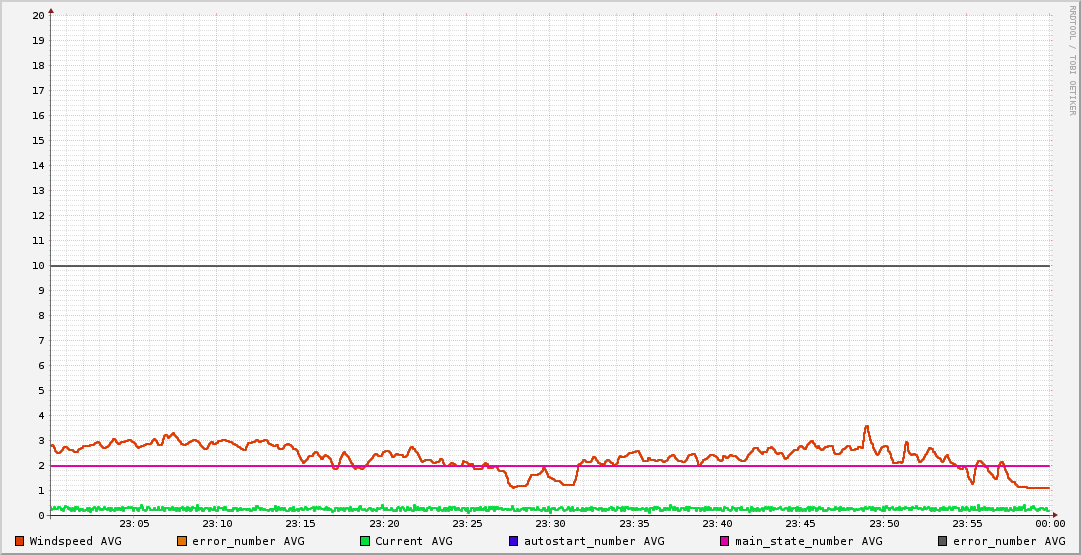Click the 10 value on the y-axis

tap(38, 266)
